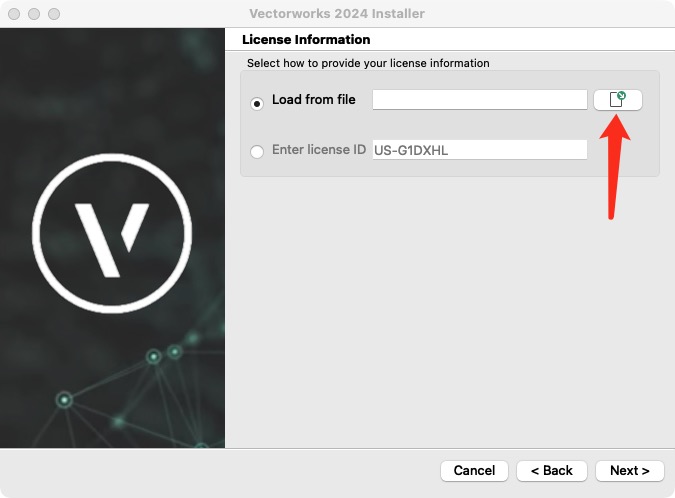Screen dimensions: 675x498
Task: Click the 'Select how to provide your license information' text
Action: click(368, 63)
